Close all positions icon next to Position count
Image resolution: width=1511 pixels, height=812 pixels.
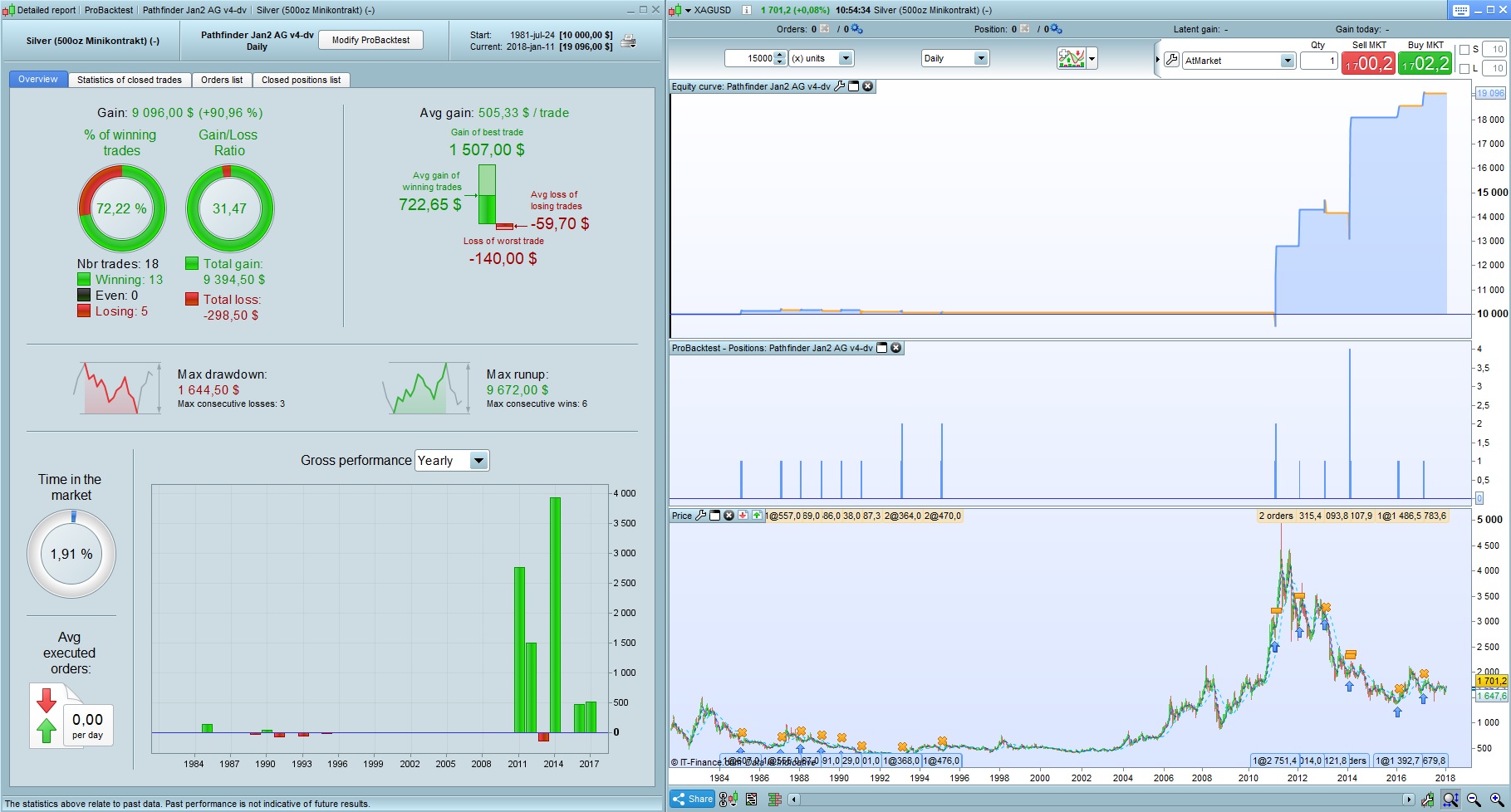(x=1025, y=29)
